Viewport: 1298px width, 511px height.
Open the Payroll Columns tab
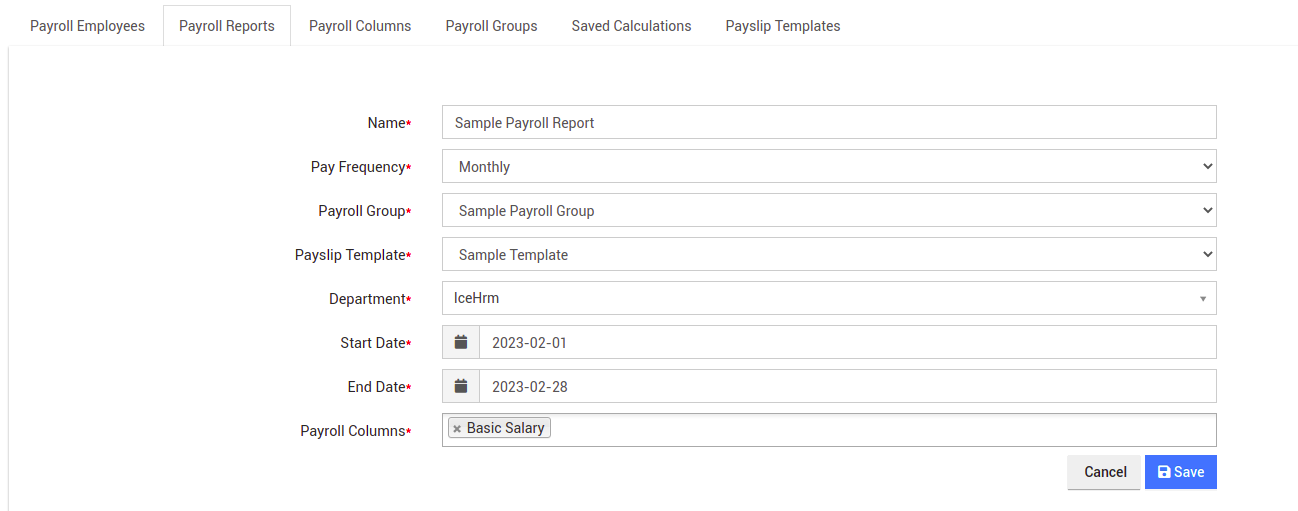(360, 26)
